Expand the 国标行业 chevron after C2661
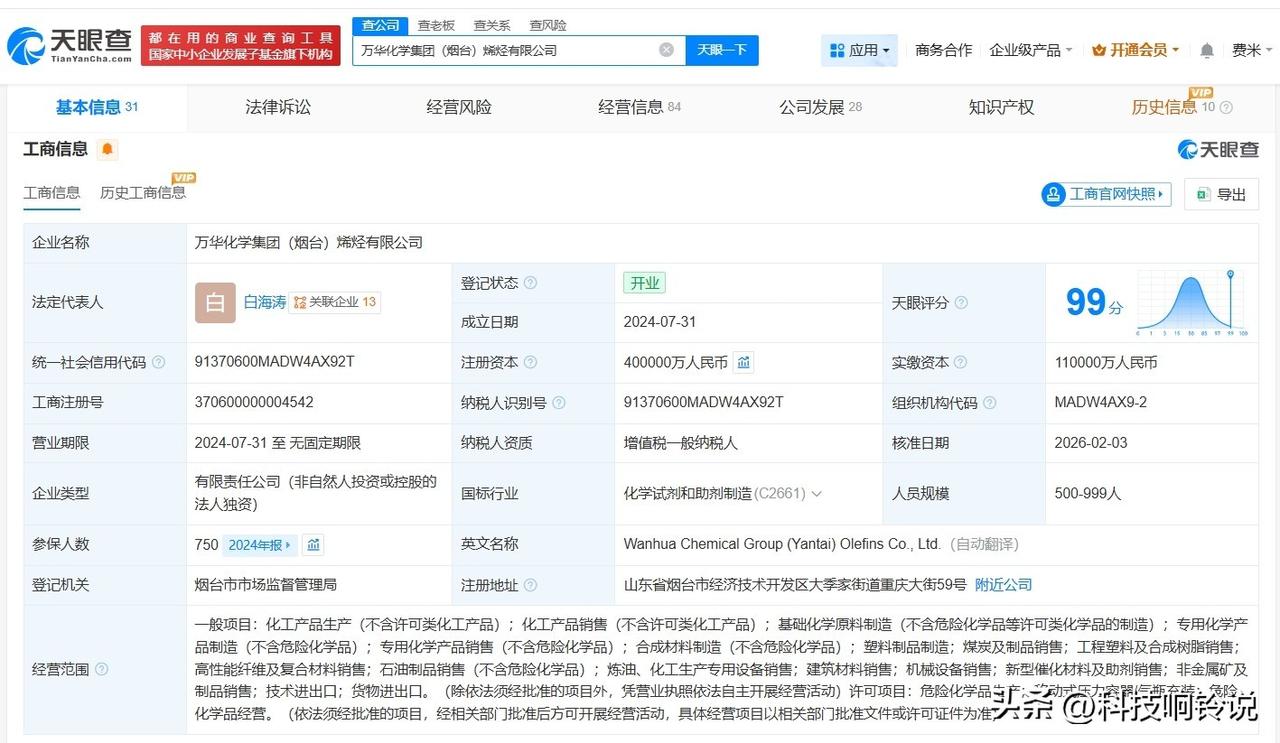This screenshot has height=743, width=1280. click(817, 494)
